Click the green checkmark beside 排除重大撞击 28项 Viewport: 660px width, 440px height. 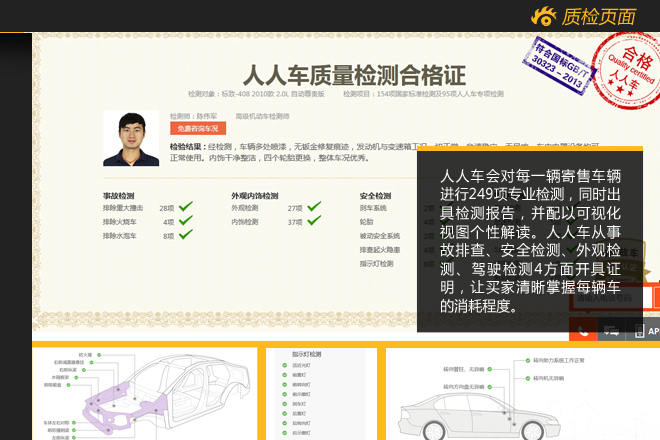pos(186,206)
